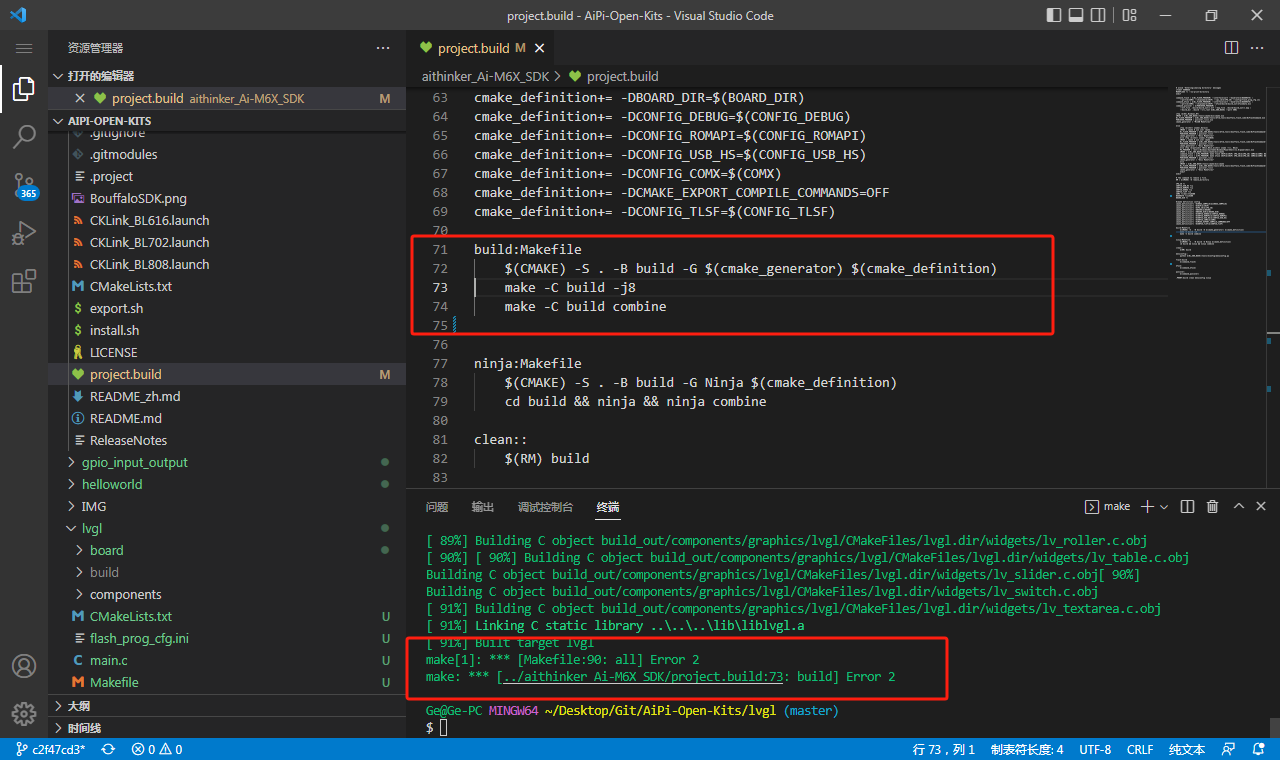Open BouffaloSDK.png in file tree
This screenshot has height=760, width=1280.
tap(227, 198)
